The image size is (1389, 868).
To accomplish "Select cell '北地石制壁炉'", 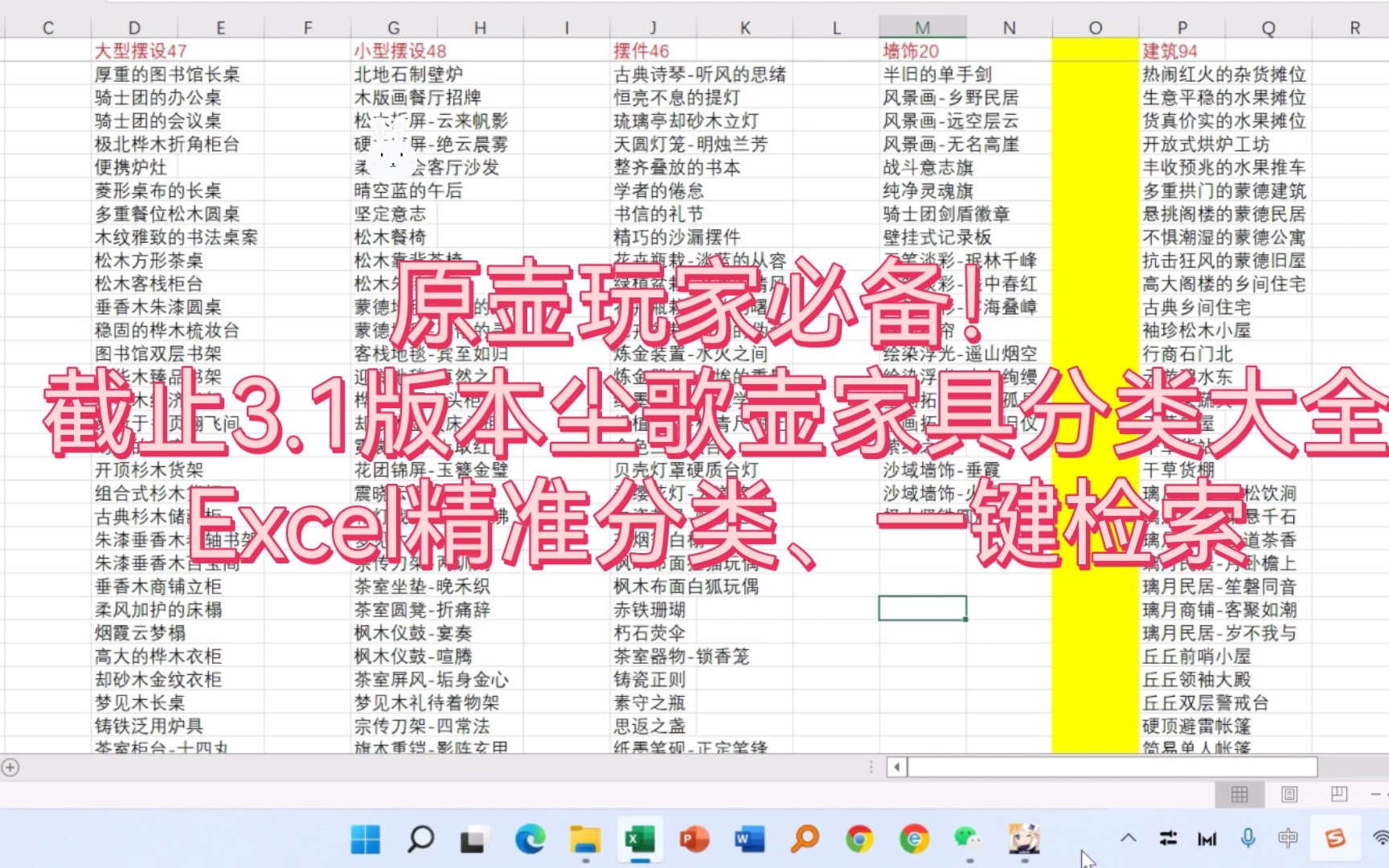I will [x=408, y=74].
